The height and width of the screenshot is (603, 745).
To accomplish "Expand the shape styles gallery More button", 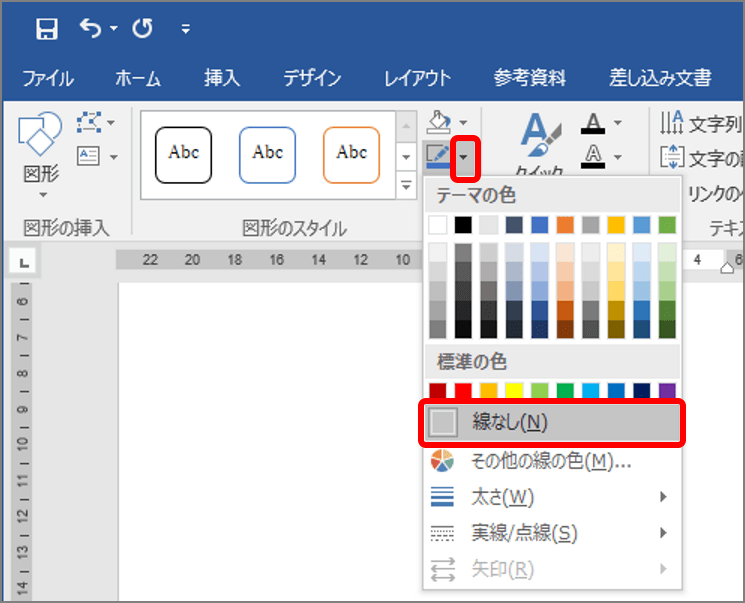I will [406, 185].
